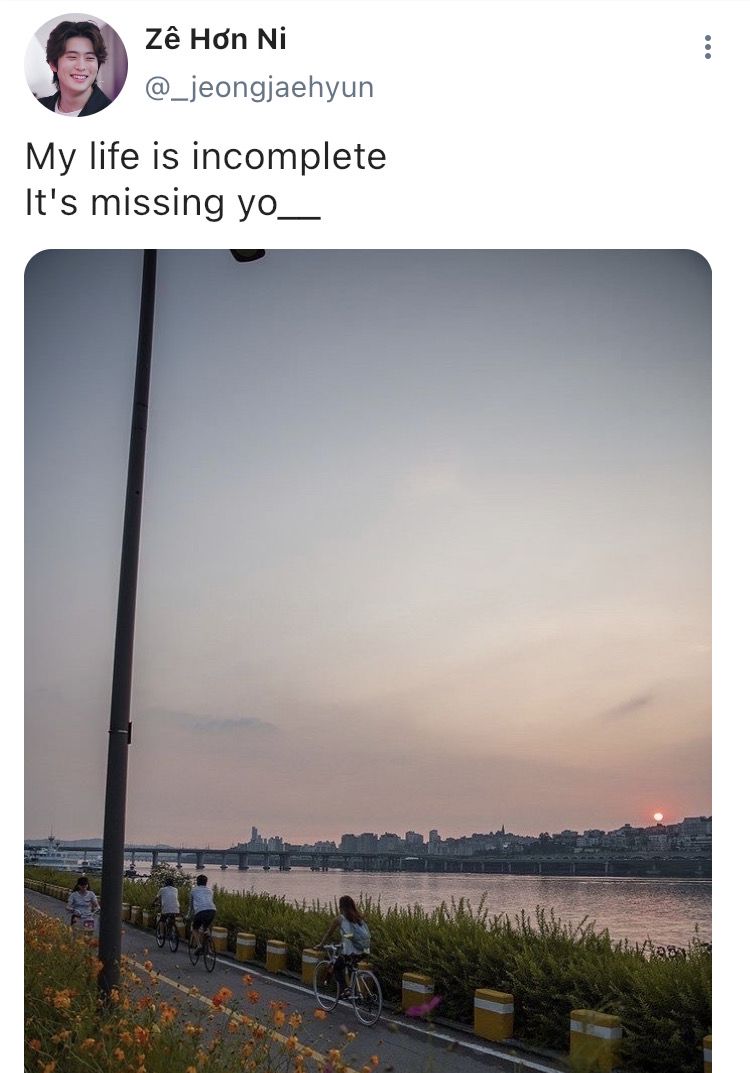Tap the person walking at far left
Image resolution: width=750 pixels, height=1073 pixels.
coord(83,903)
